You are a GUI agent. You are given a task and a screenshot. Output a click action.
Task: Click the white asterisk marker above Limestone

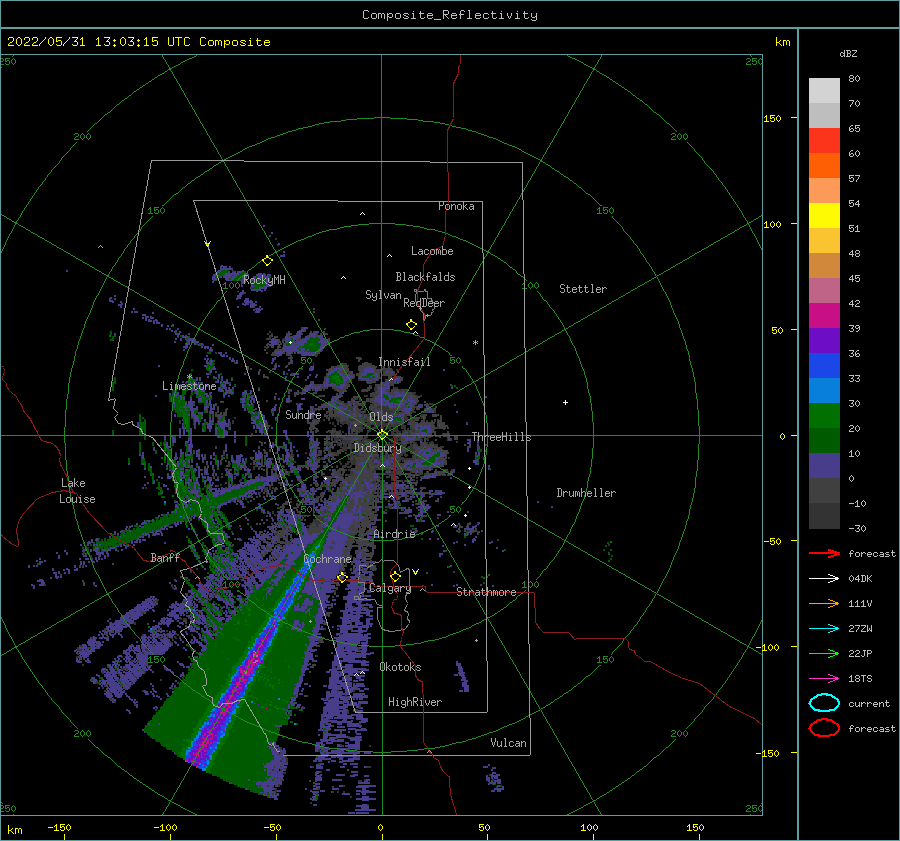click(189, 377)
